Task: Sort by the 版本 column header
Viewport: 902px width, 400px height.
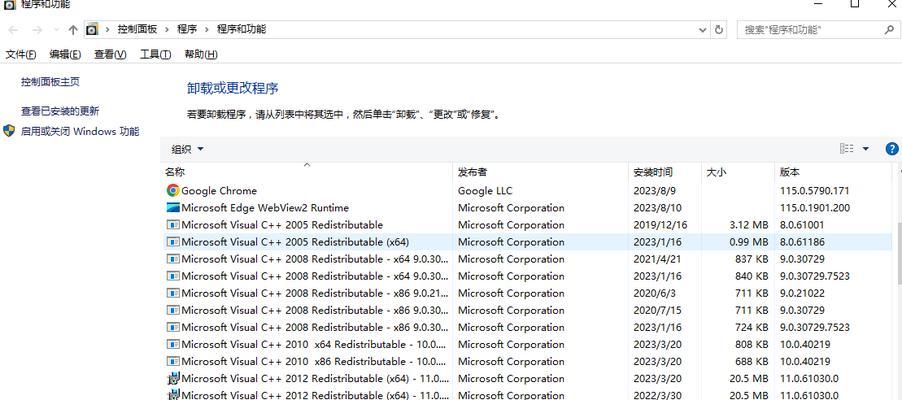Action: tap(834, 172)
